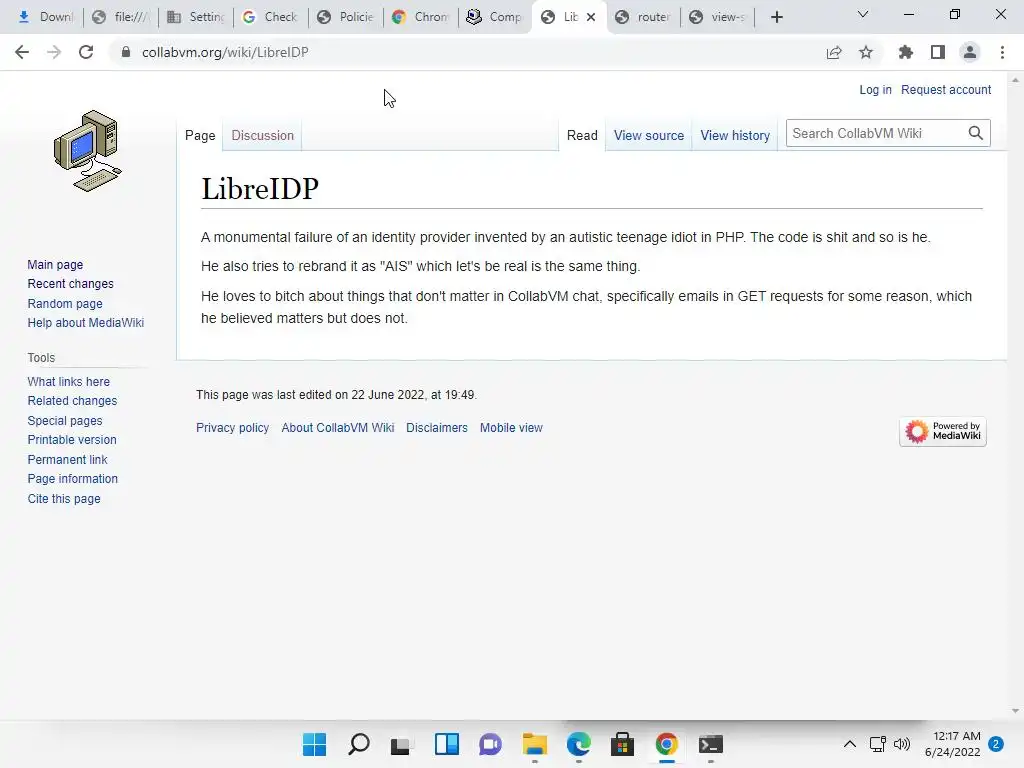Image resolution: width=1024 pixels, height=768 pixels.
Task: Select the Page tab
Action: tap(200, 135)
